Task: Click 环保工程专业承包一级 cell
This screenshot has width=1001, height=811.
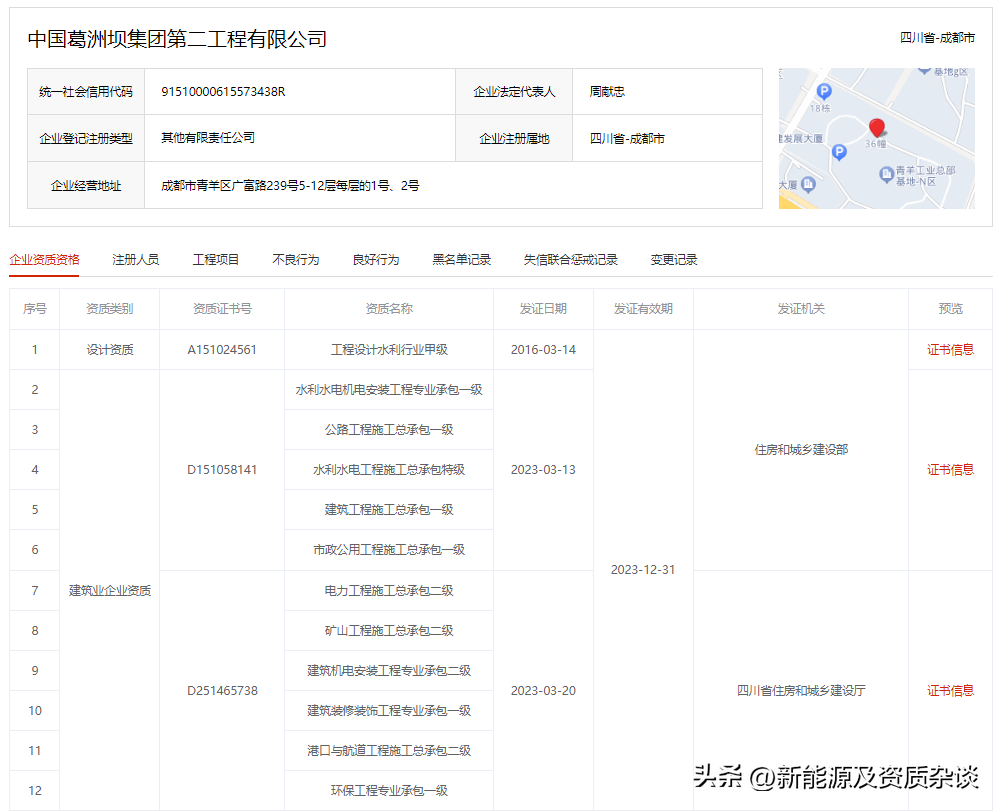Action: tap(389, 791)
